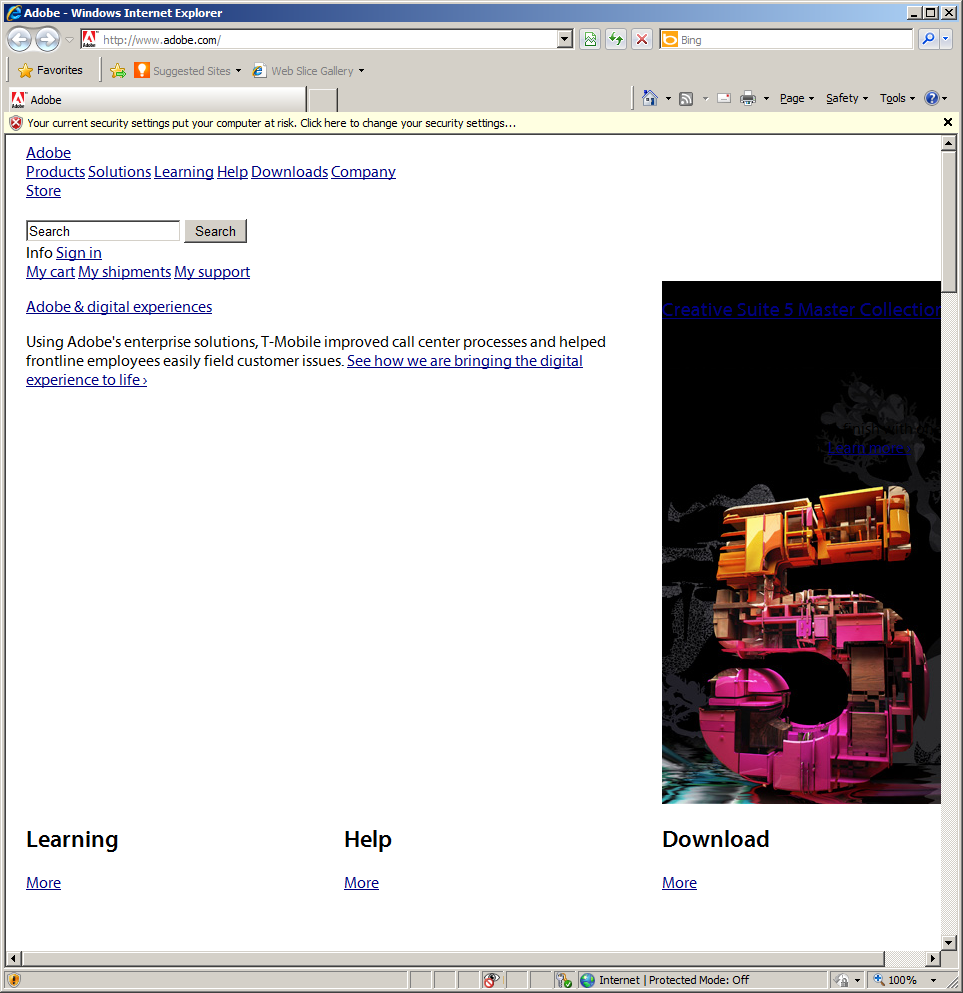Expand the Print options dropdown arrow

pyautogui.click(x=766, y=99)
